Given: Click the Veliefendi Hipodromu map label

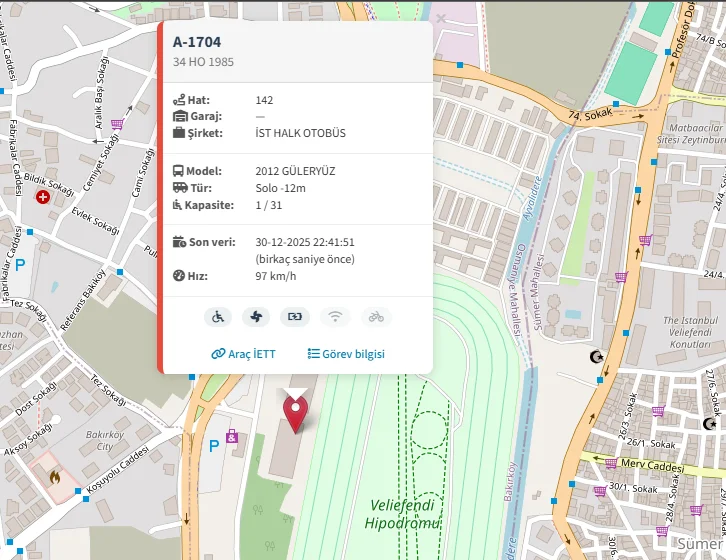Looking at the screenshot, I should tap(402, 514).
